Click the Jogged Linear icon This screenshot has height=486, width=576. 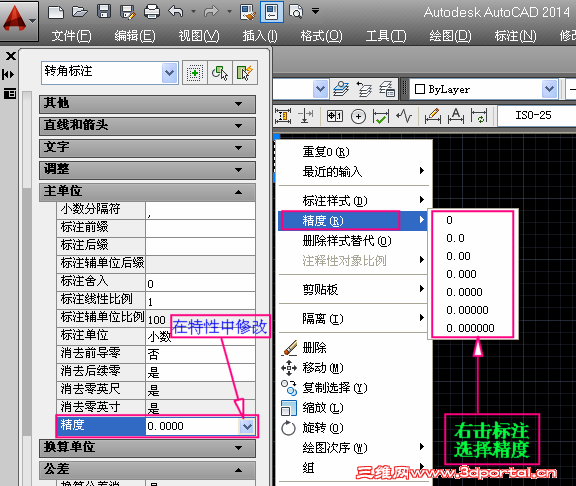(404, 116)
